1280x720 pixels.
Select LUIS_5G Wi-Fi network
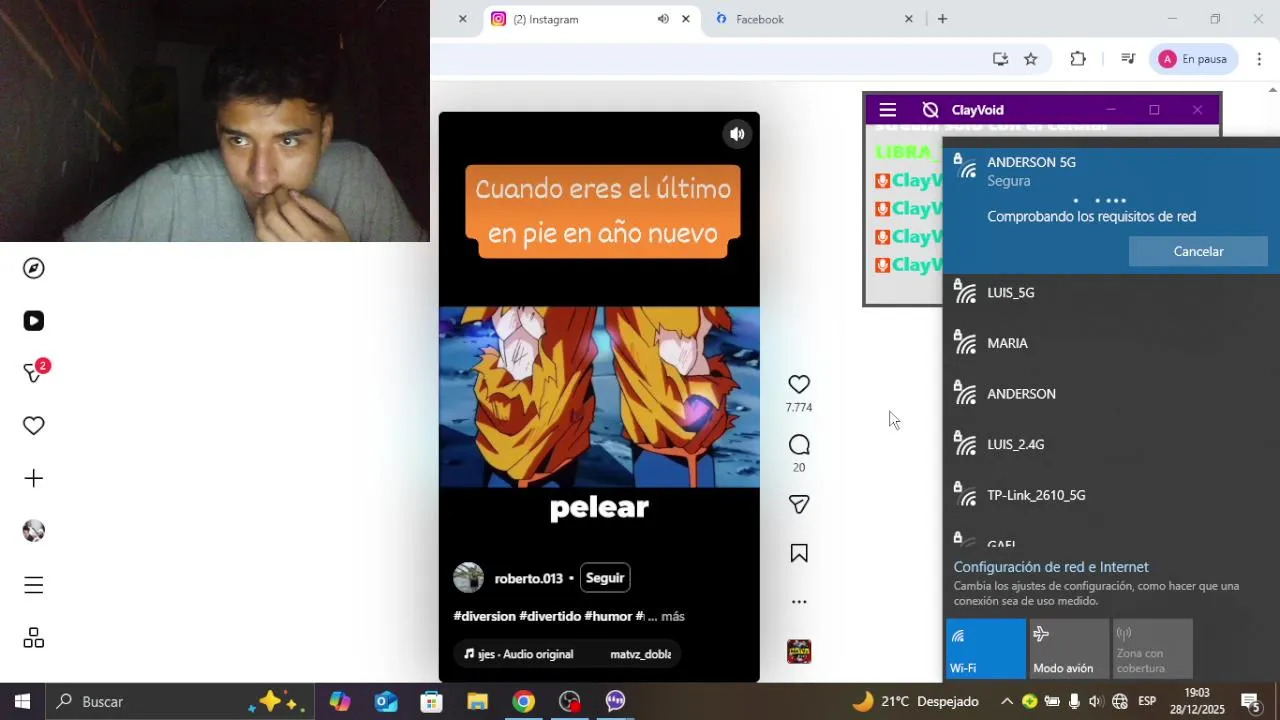pos(1111,293)
